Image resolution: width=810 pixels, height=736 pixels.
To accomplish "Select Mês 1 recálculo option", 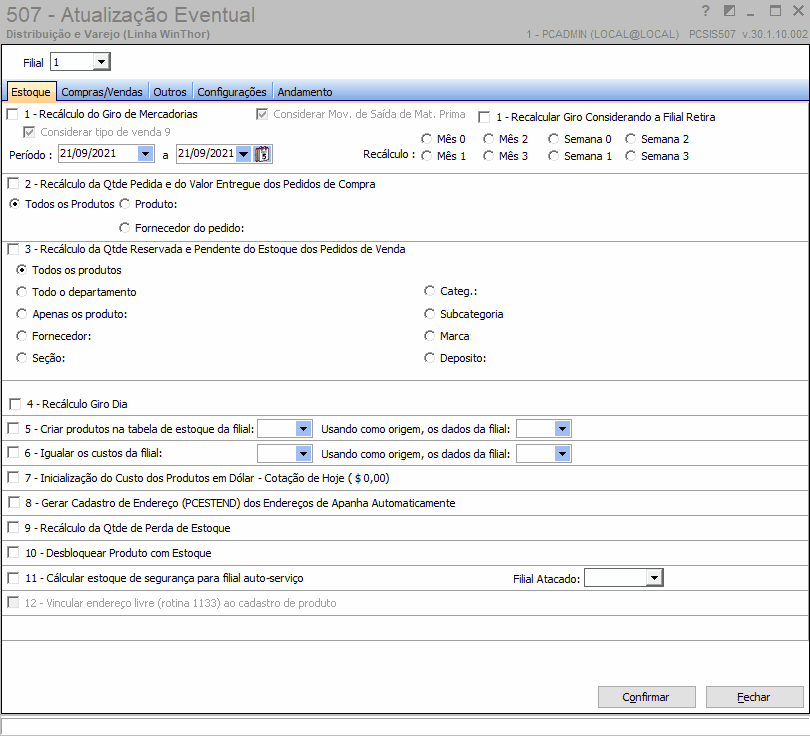I will tap(427, 156).
